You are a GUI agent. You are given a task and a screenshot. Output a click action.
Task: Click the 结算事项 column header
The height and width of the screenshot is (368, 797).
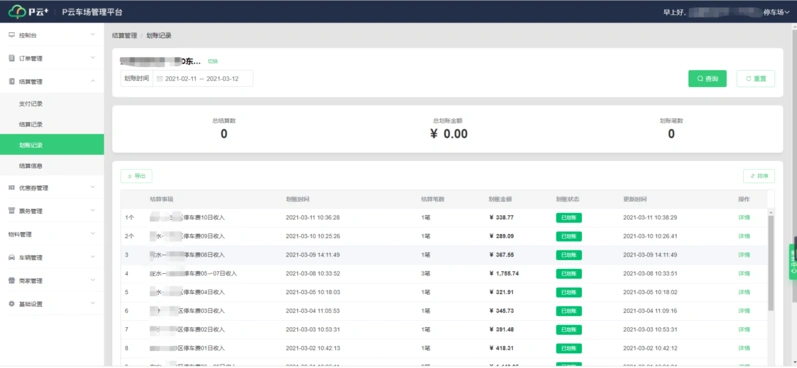pos(162,199)
